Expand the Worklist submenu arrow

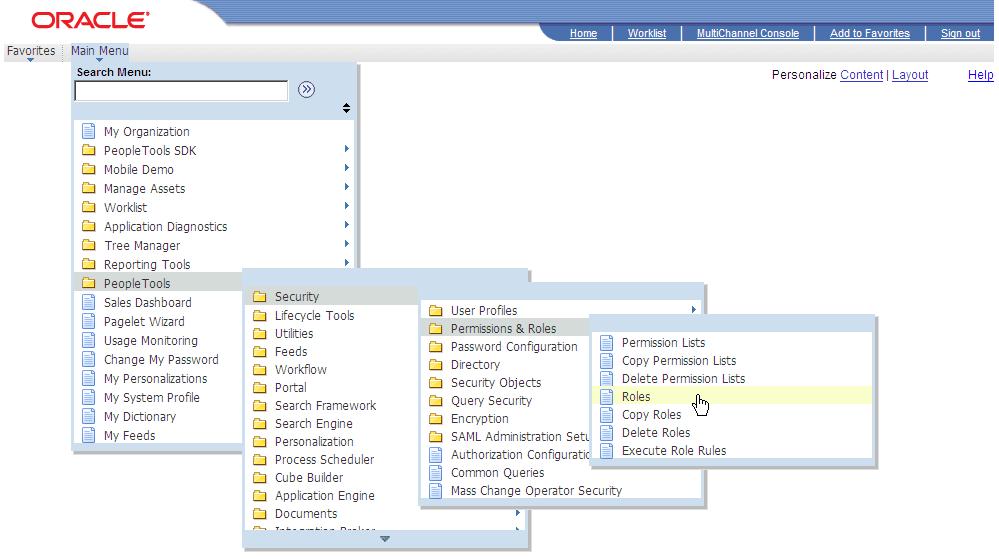point(347,206)
